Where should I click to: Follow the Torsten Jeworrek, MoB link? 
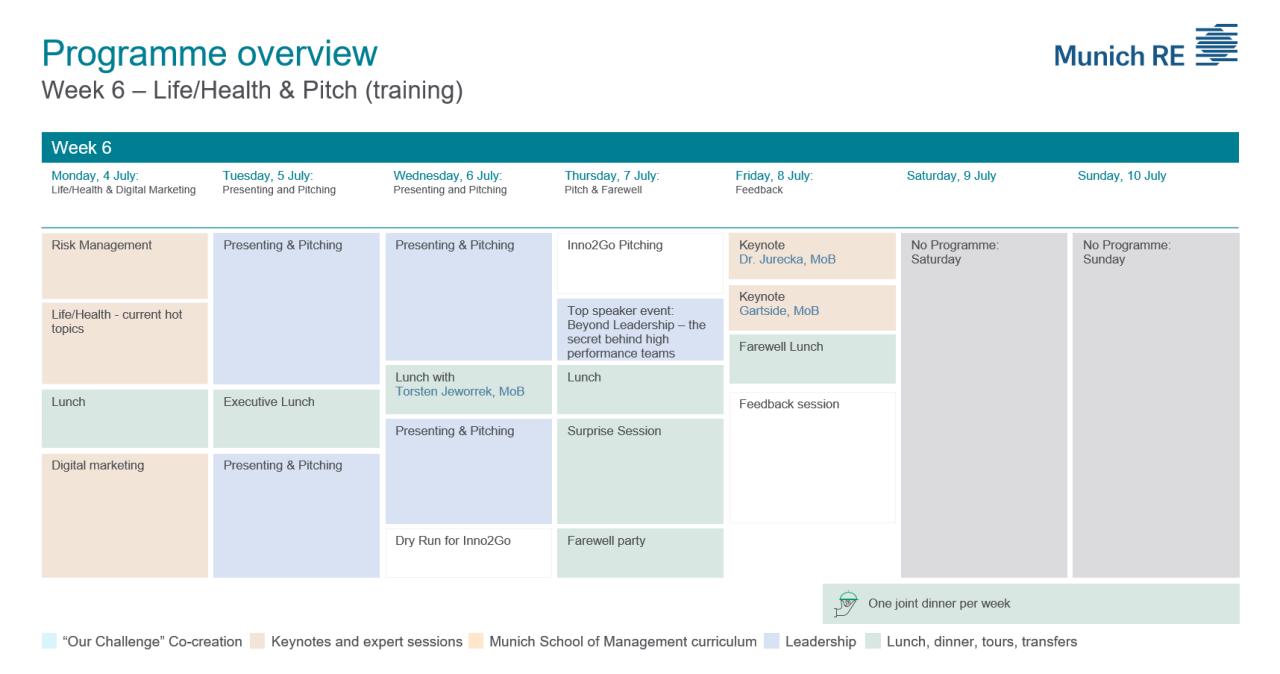point(460,392)
